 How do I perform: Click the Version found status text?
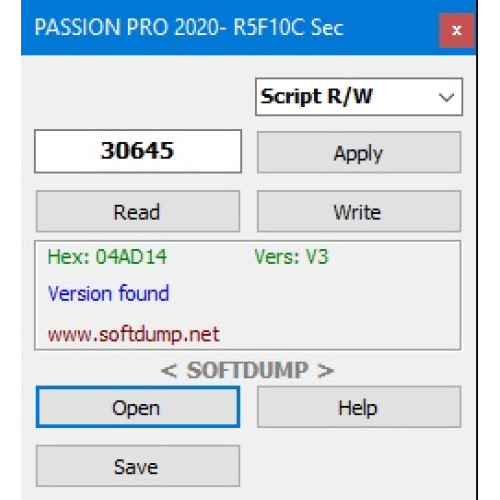click(x=109, y=294)
